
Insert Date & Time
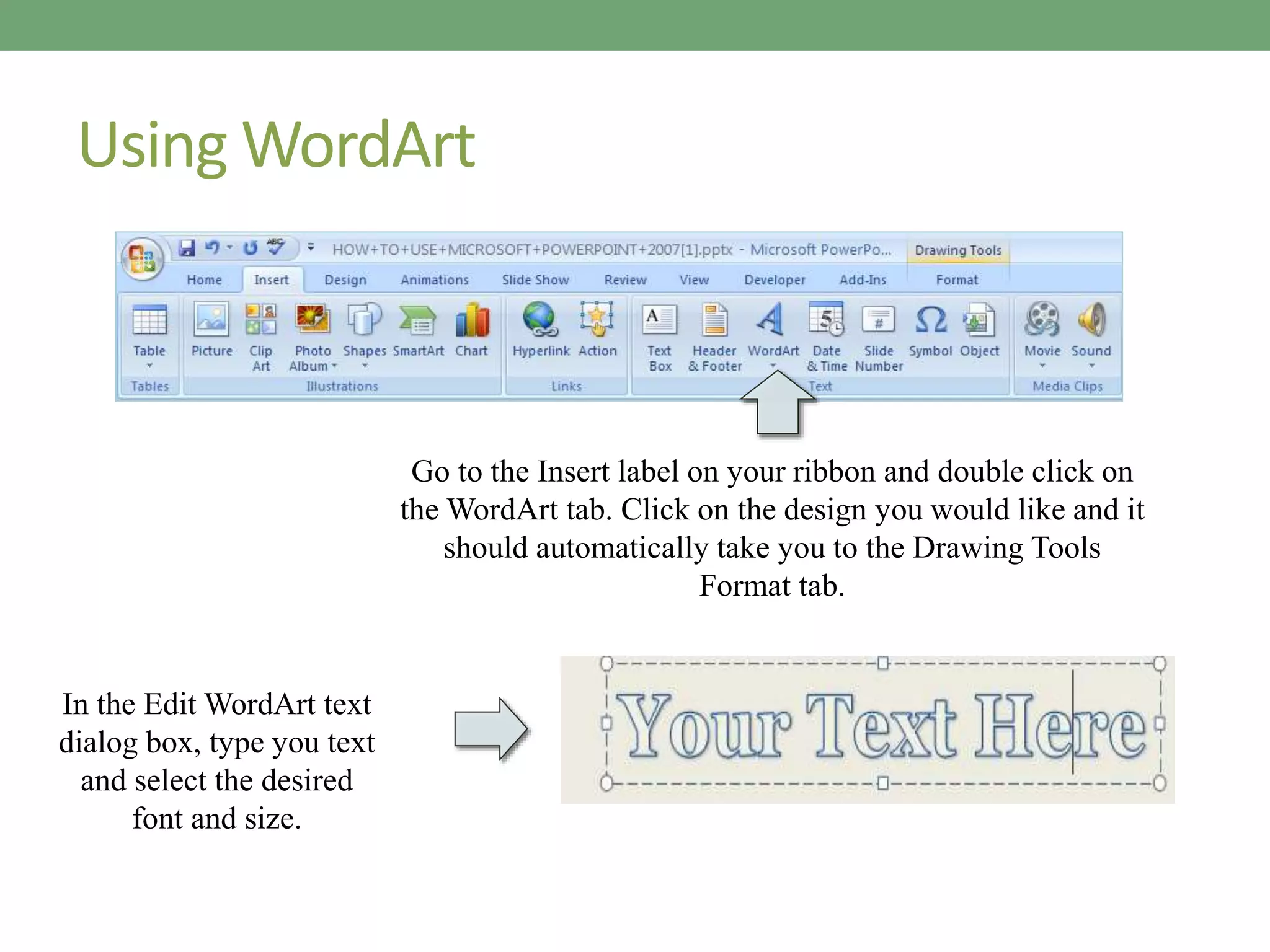(x=827, y=338)
